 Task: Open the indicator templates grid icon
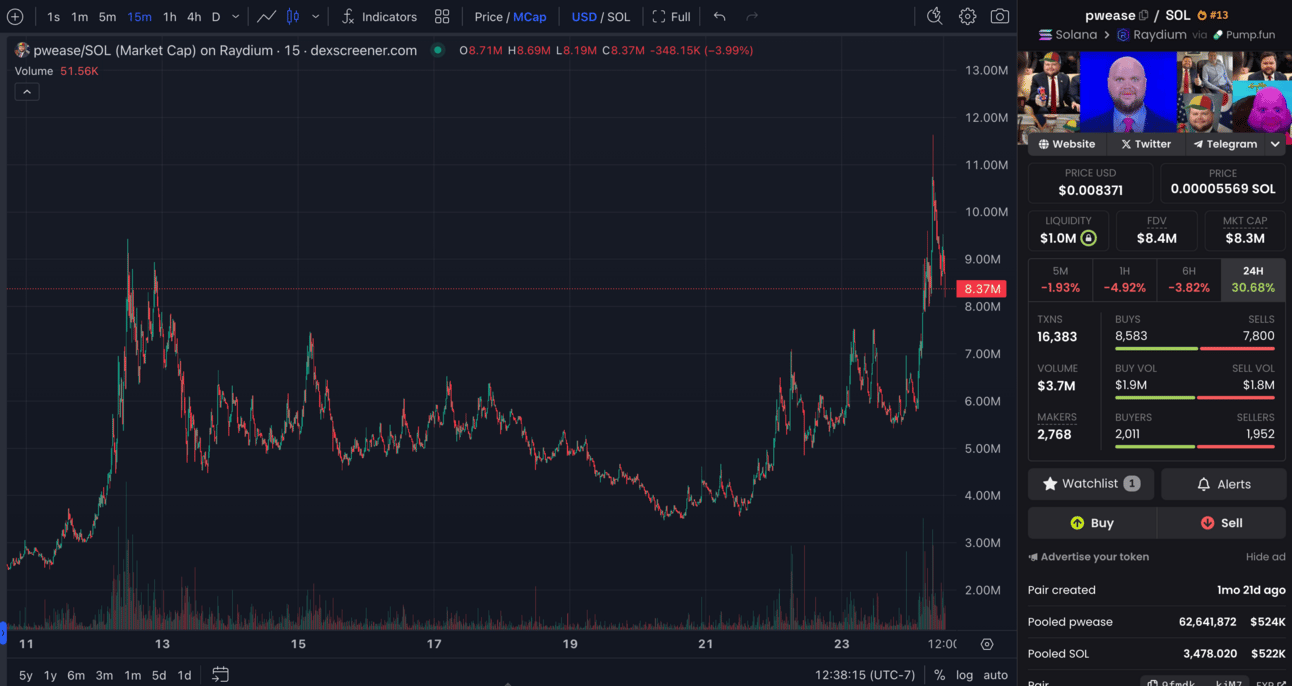point(442,17)
